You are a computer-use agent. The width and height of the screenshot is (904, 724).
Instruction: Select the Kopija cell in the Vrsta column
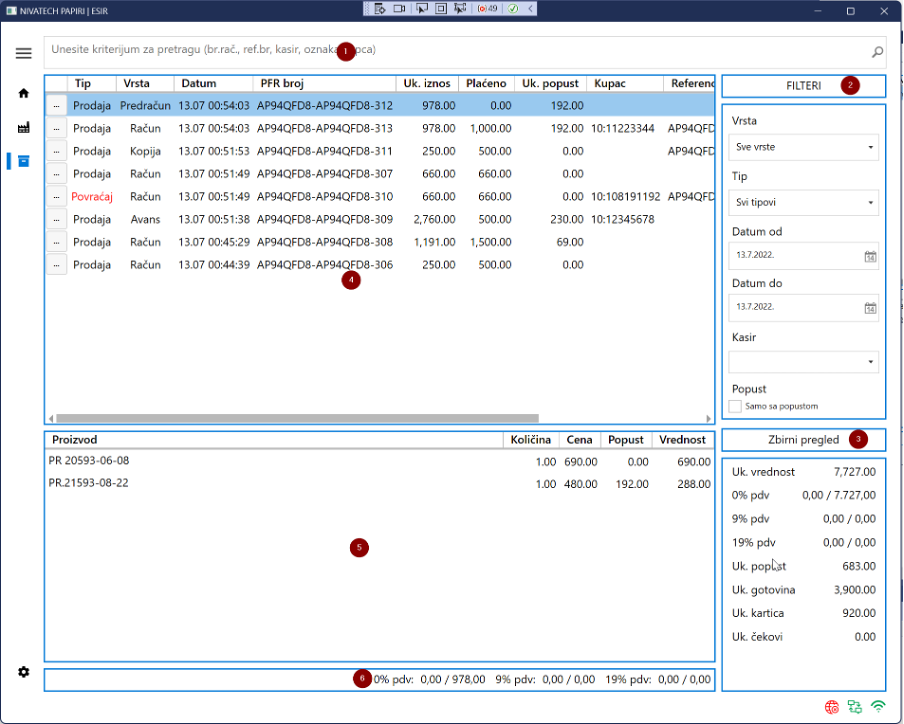pos(145,151)
